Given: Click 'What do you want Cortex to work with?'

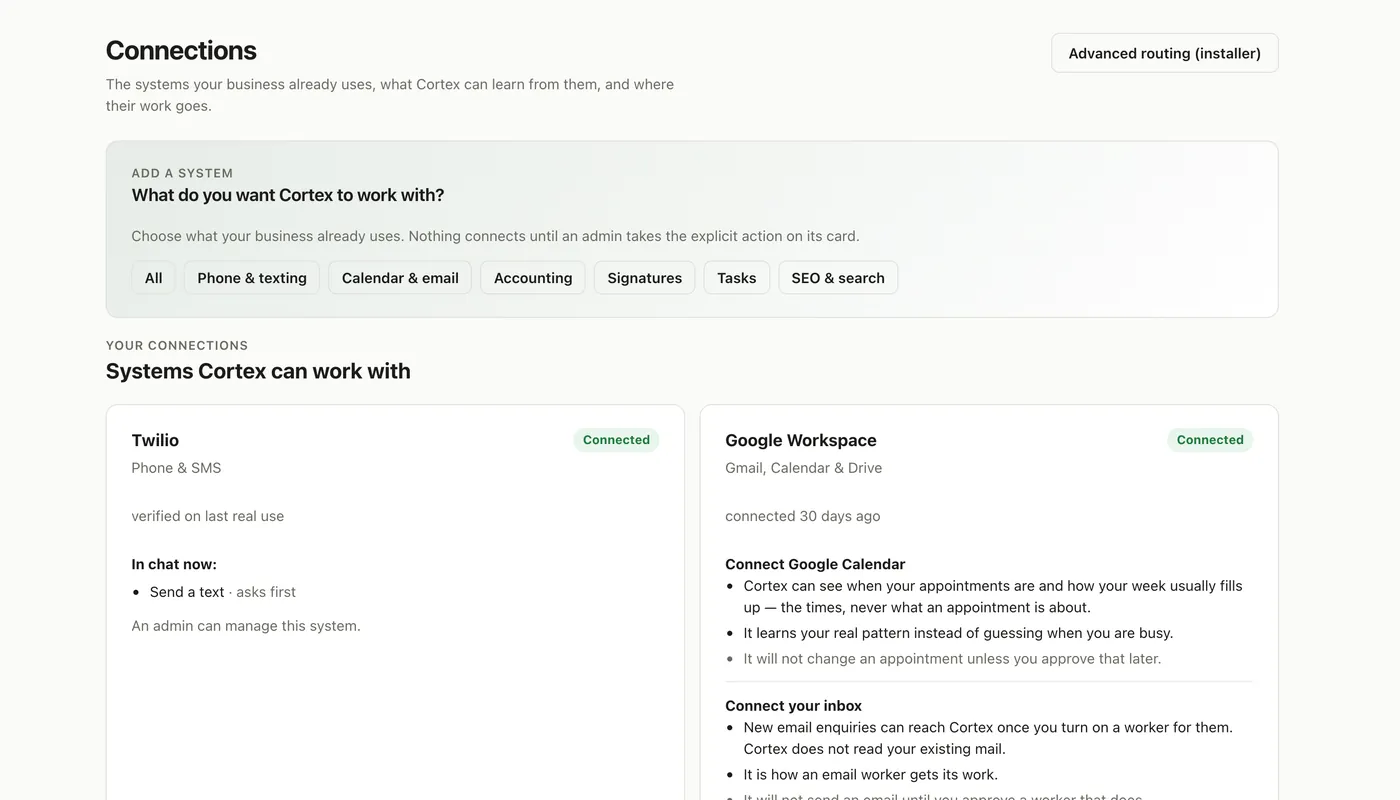Looking at the screenshot, I should 288,195.
